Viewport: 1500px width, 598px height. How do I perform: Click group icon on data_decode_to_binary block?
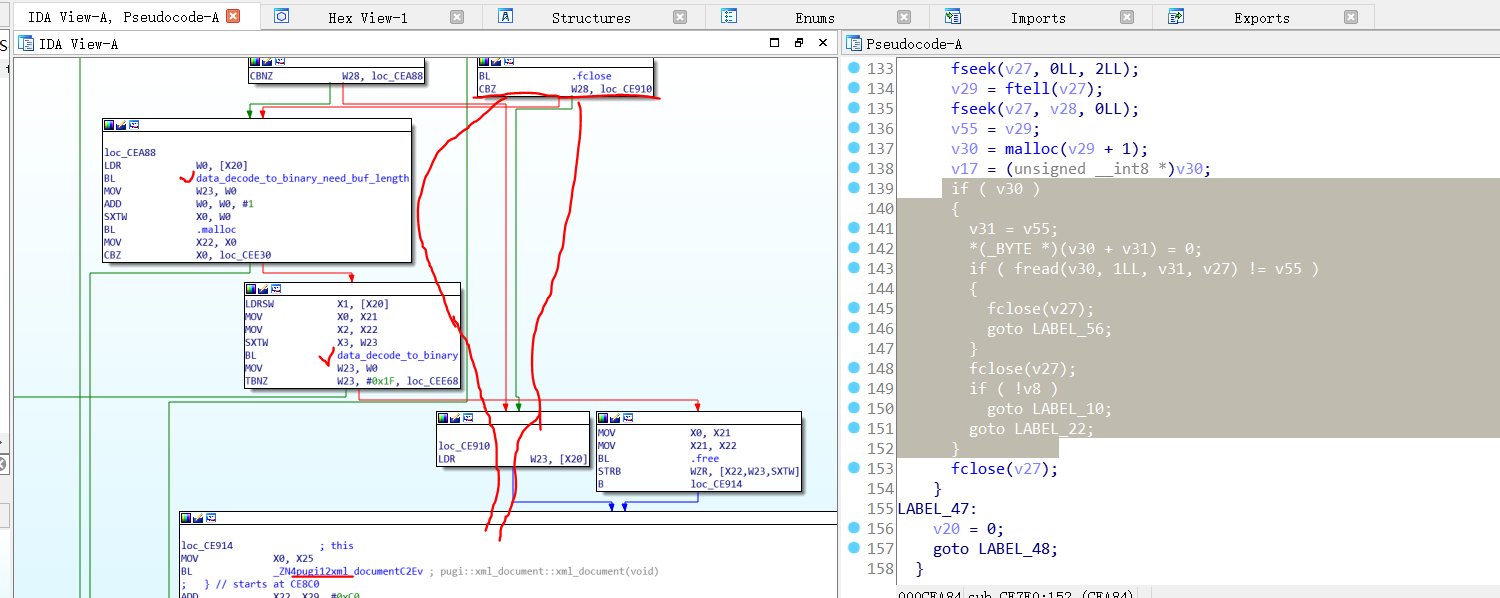(x=275, y=288)
